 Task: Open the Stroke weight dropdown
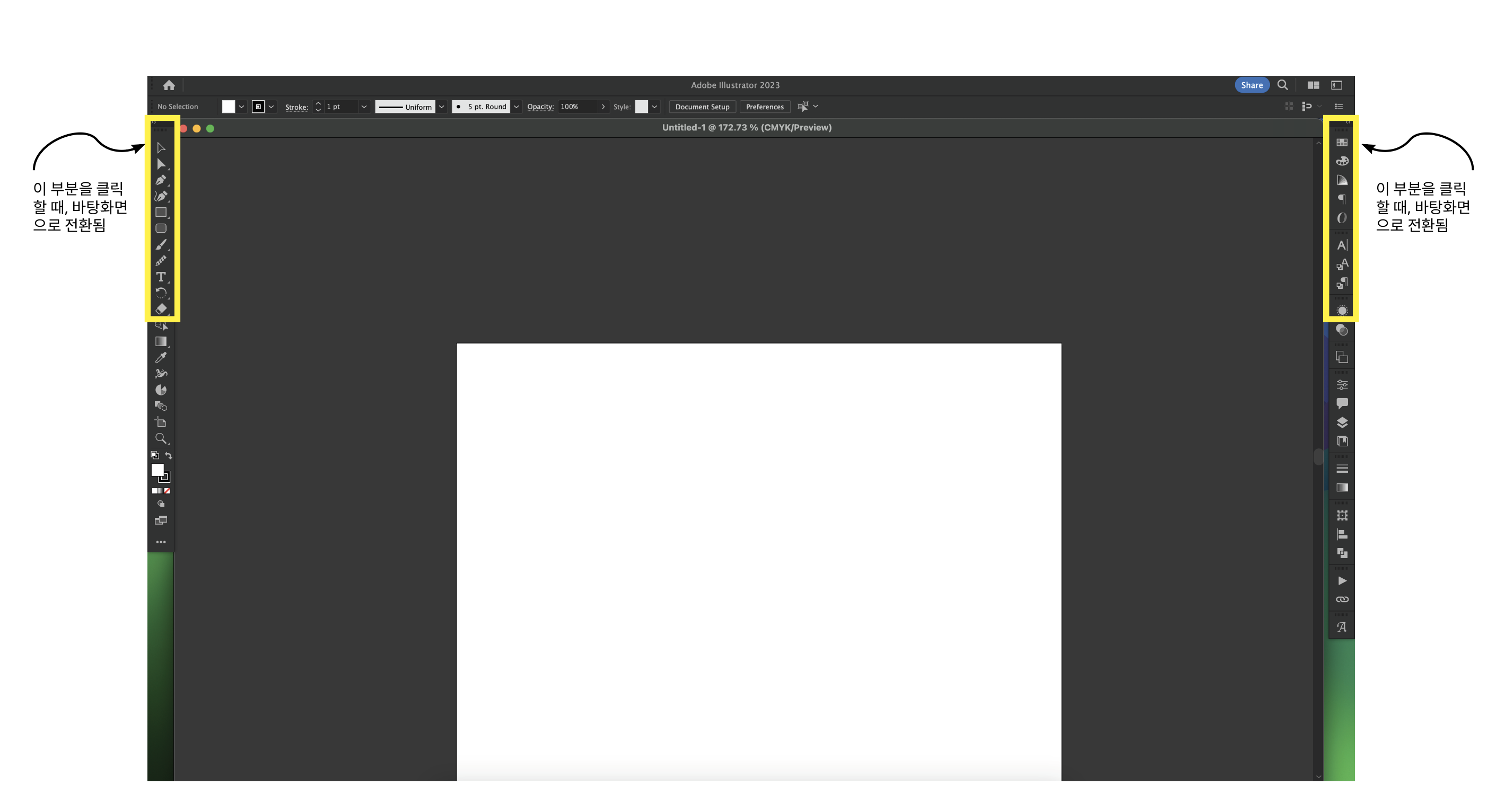(365, 106)
